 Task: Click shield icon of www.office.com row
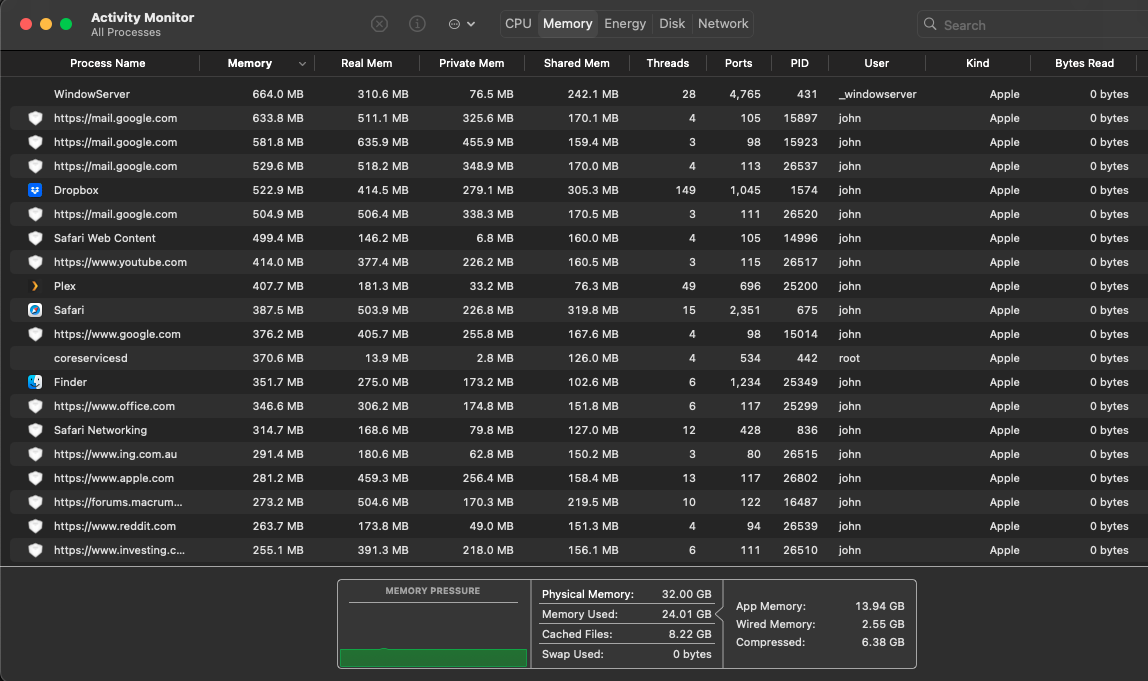coord(34,406)
